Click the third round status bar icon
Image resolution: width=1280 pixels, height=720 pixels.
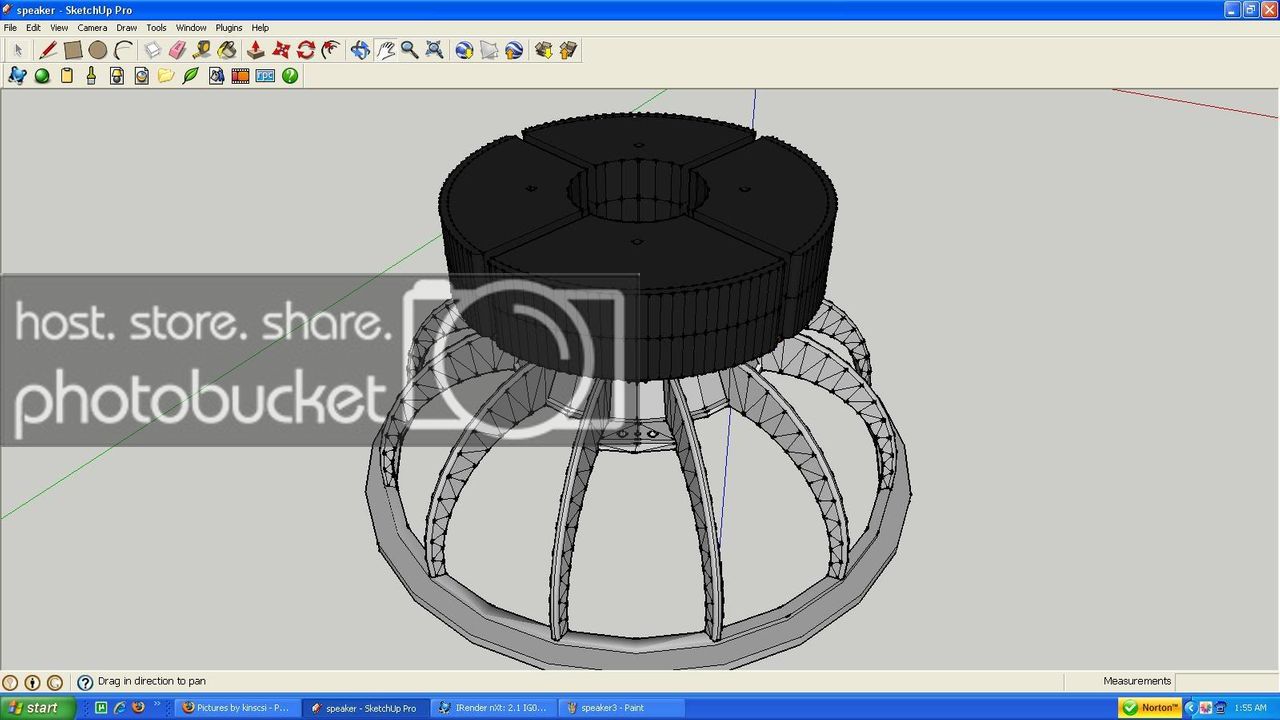click(54, 682)
